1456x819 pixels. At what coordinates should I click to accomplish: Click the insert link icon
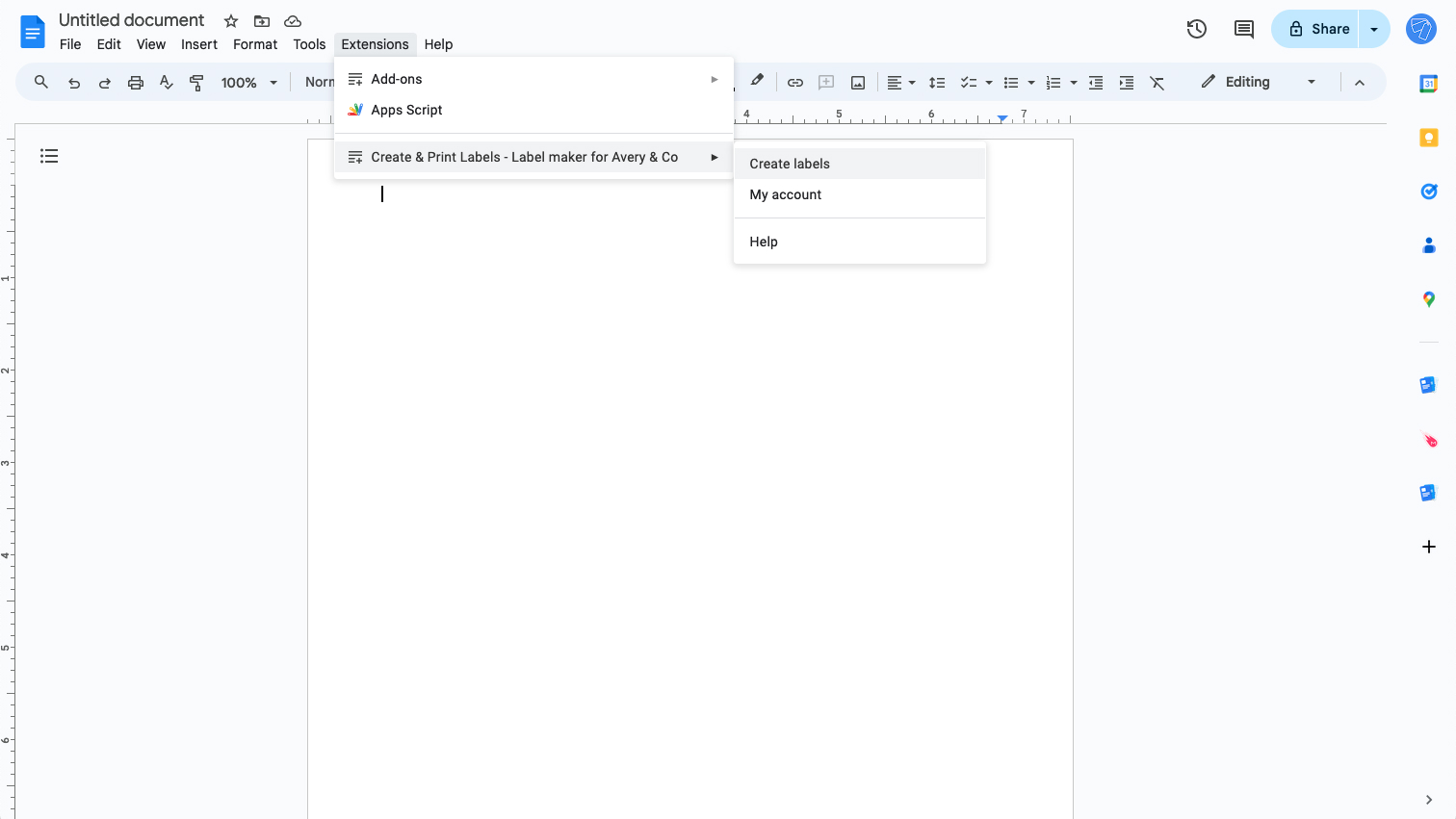[795, 82]
